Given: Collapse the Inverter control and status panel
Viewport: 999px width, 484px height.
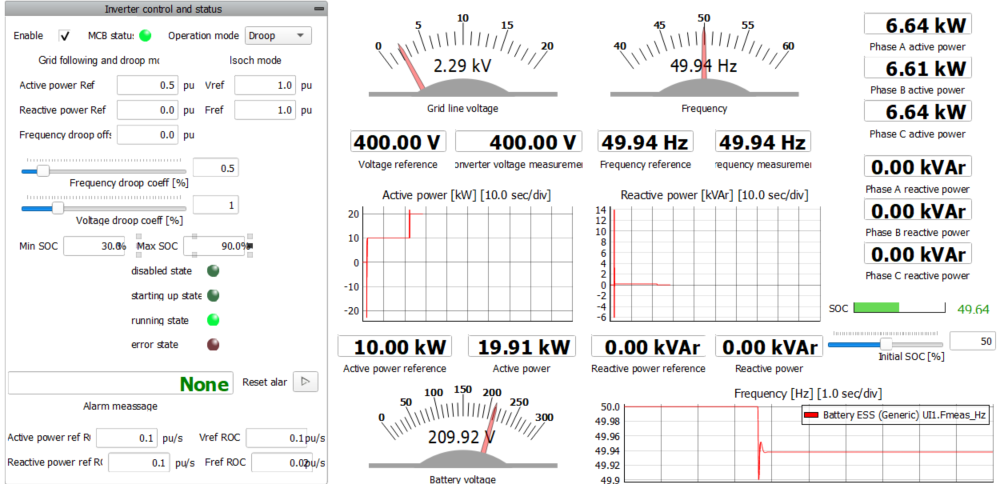Looking at the screenshot, I should (318, 9).
